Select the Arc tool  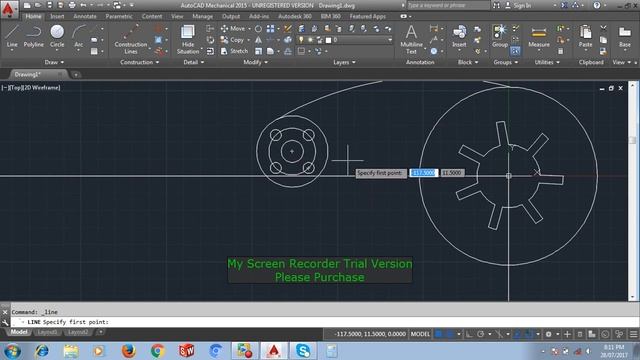[x=79, y=36]
